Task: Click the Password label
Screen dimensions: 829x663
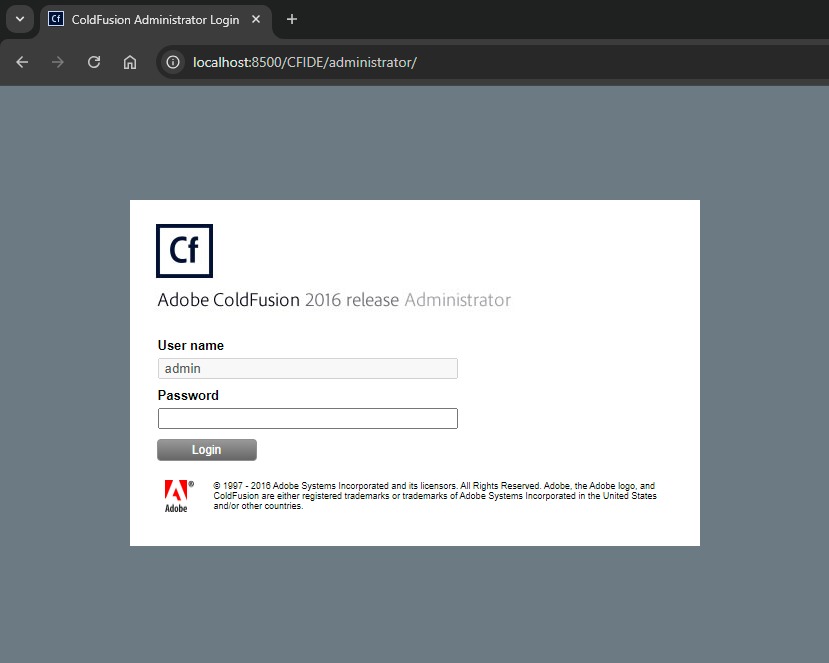Action: point(188,395)
